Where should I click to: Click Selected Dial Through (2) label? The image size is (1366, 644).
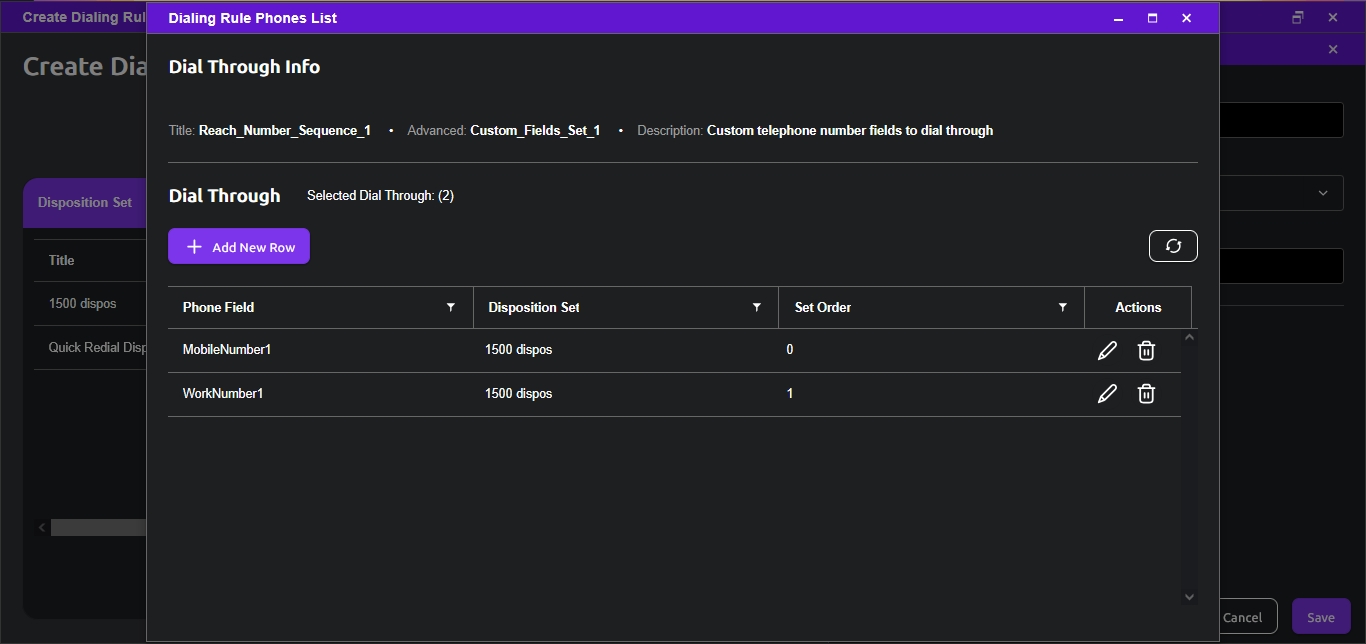click(380, 196)
